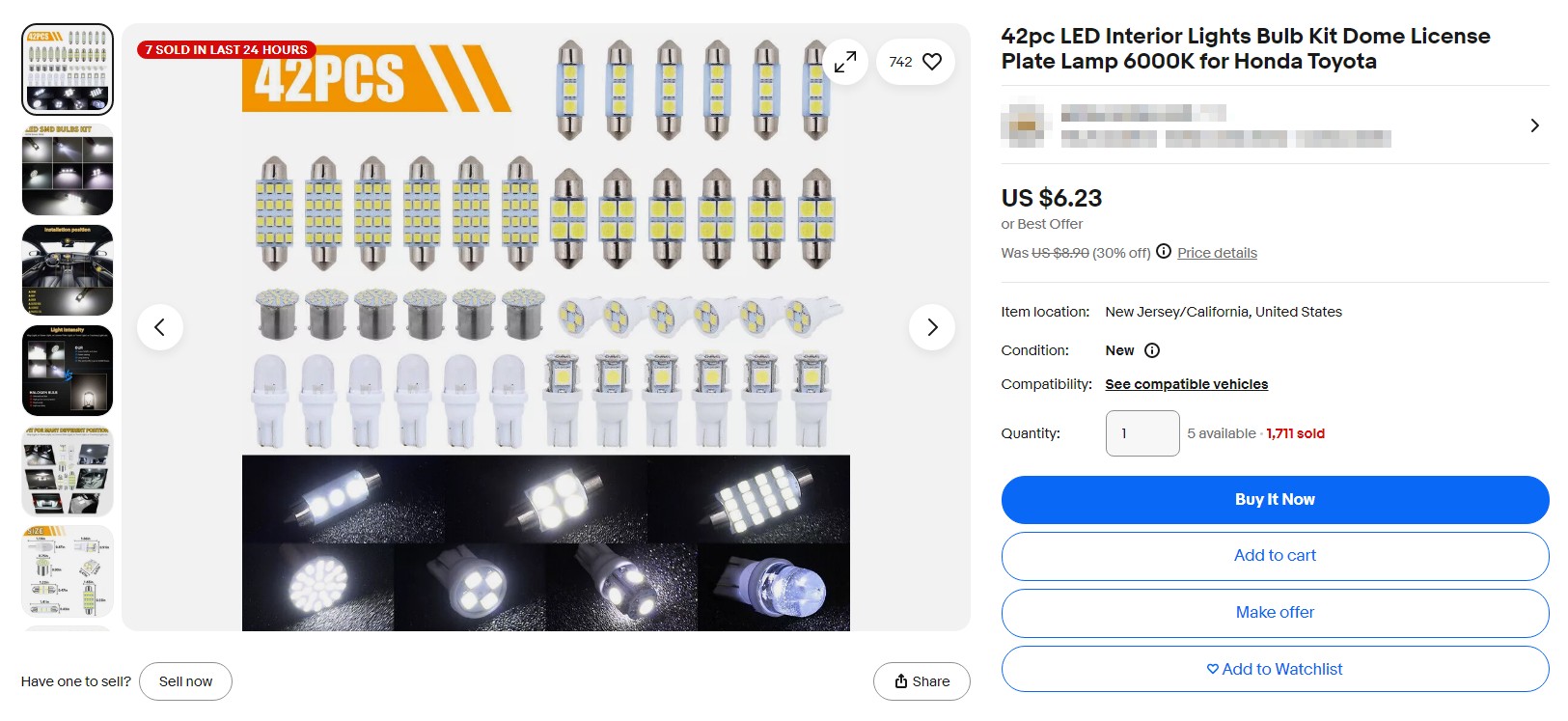Make an offer on the listing
Viewport: 1568px width, 721px height.
tap(1274, 612)
